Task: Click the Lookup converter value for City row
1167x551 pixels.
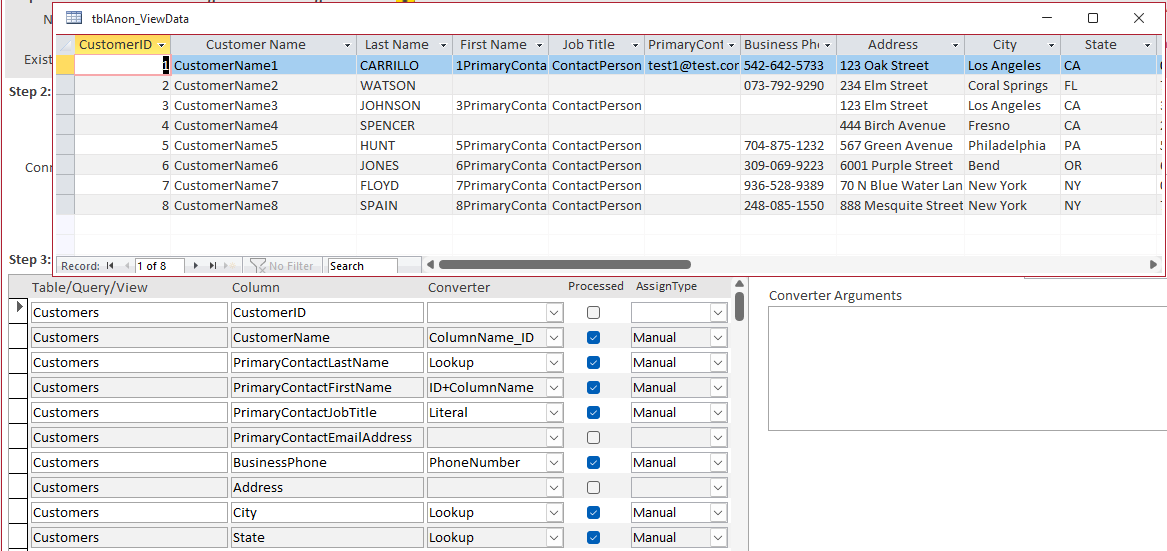Action: [x=487, y=512]
